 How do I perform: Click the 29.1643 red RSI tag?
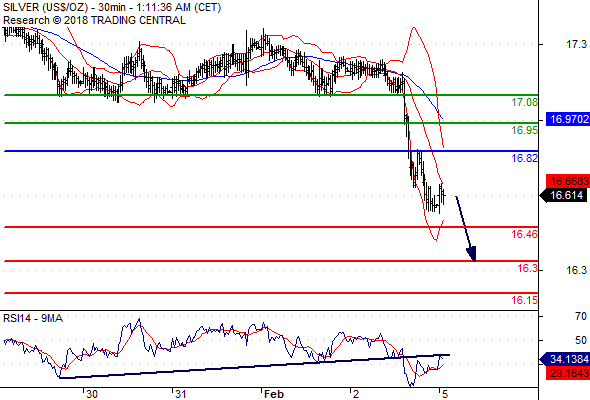[x=568, y=373]
